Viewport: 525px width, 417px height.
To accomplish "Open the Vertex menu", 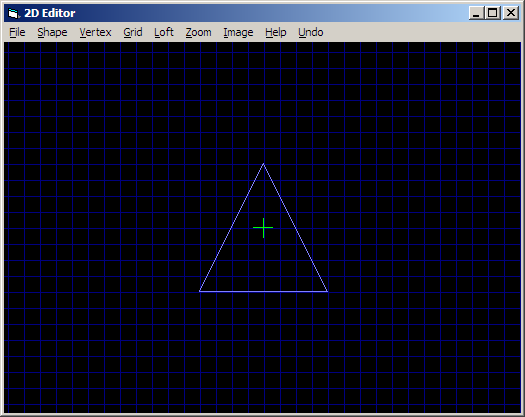I will click(95, 32).
